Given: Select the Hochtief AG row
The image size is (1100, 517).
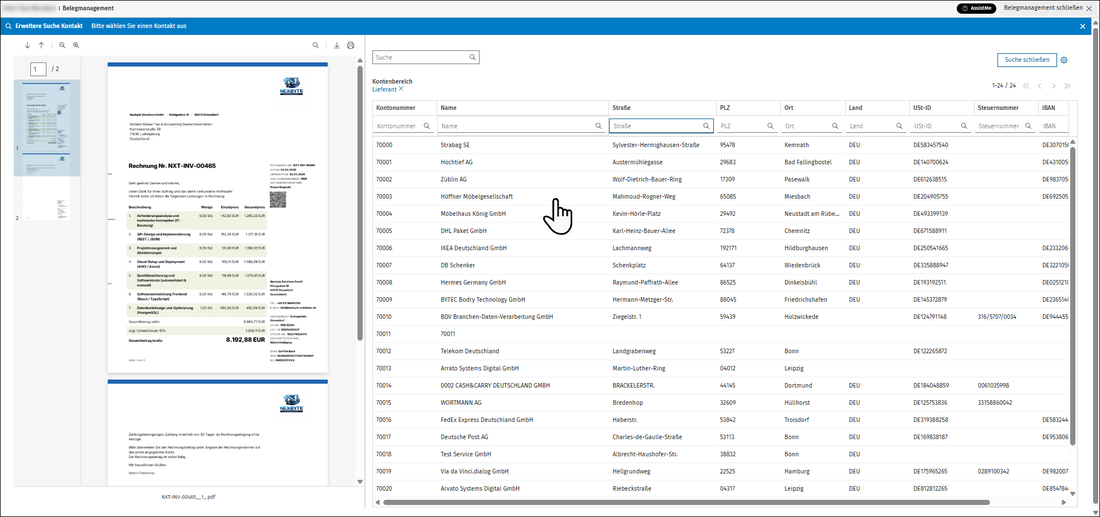Looking at the screenshot, I should coord(720,162).
